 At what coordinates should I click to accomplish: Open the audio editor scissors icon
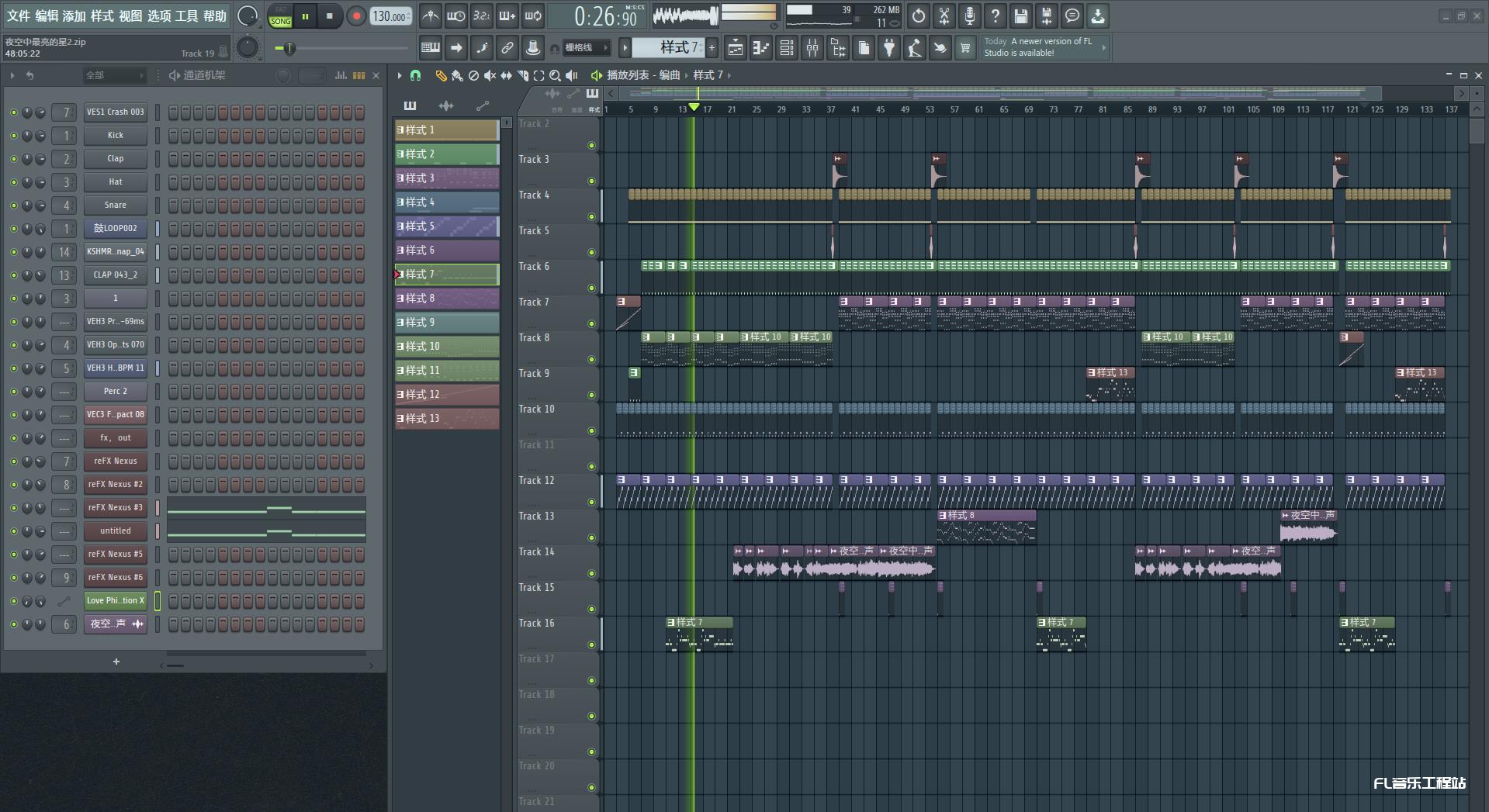944,16
